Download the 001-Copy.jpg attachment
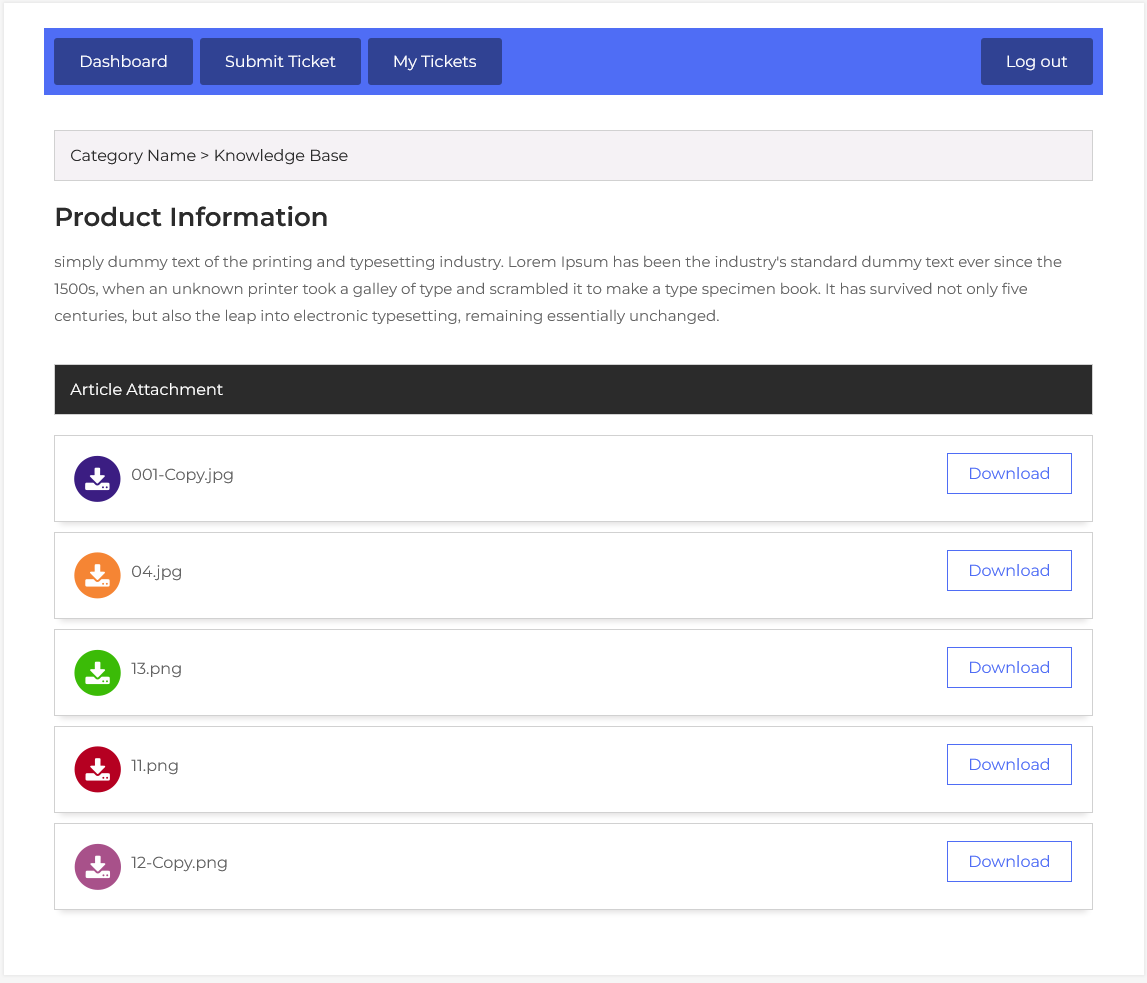 pos(1008,474)
